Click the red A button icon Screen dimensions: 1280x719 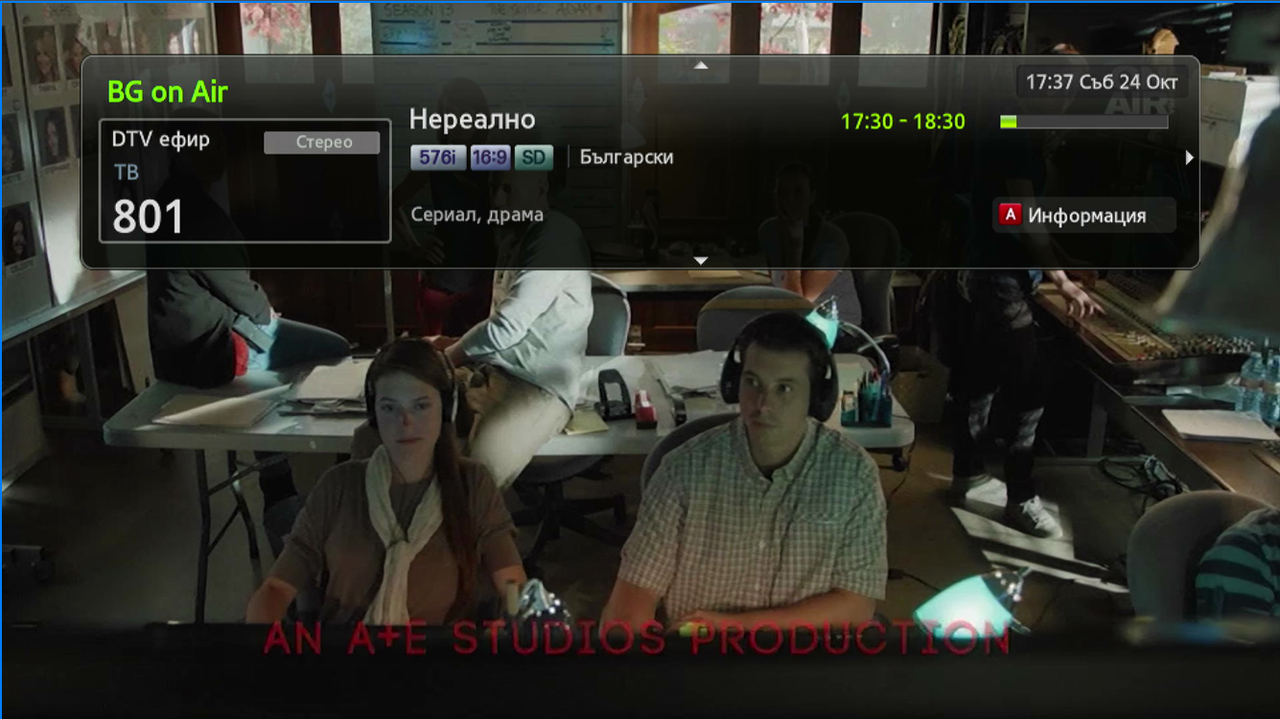click(1011, 215)
